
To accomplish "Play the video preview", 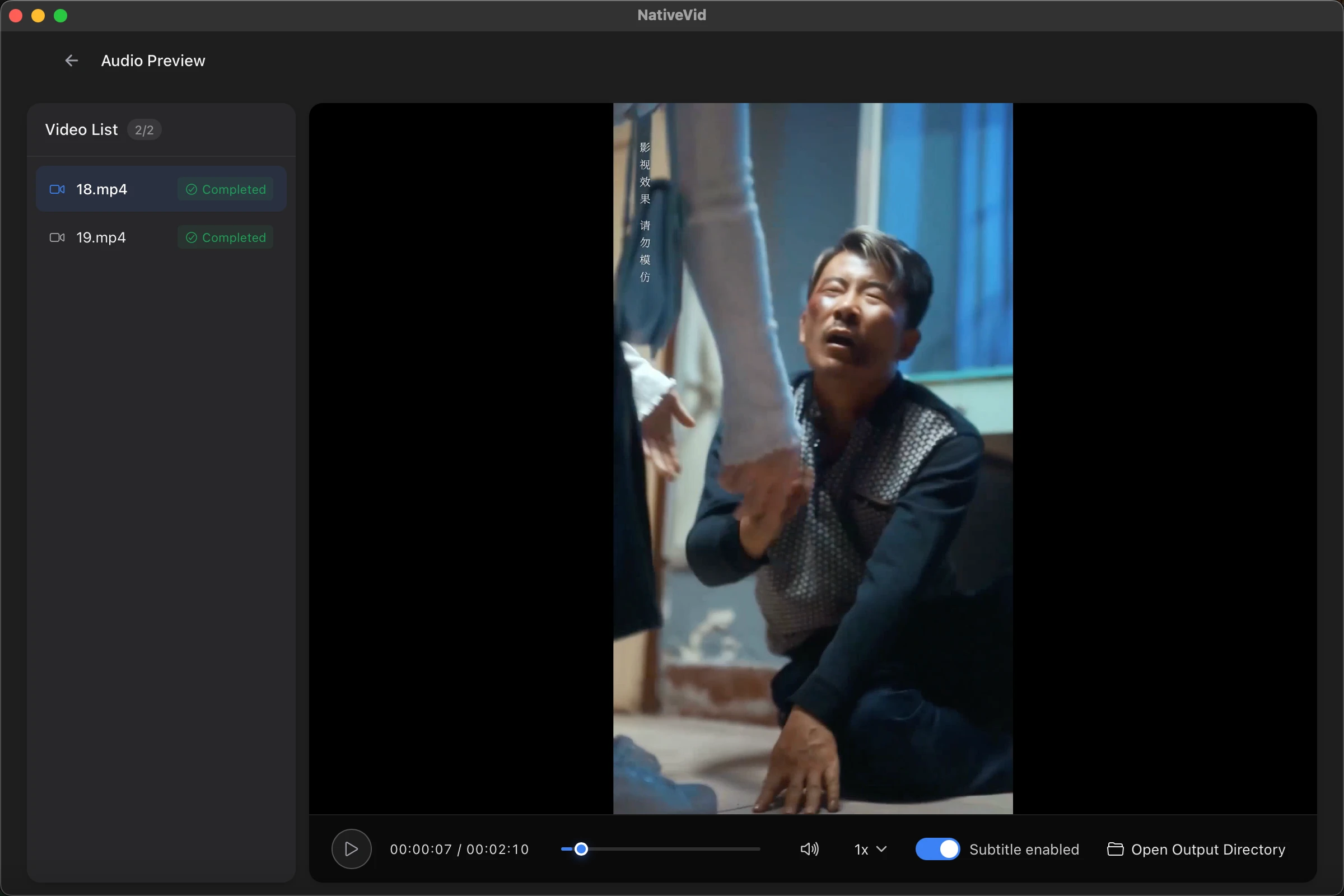I will click(x=352, y=849).
